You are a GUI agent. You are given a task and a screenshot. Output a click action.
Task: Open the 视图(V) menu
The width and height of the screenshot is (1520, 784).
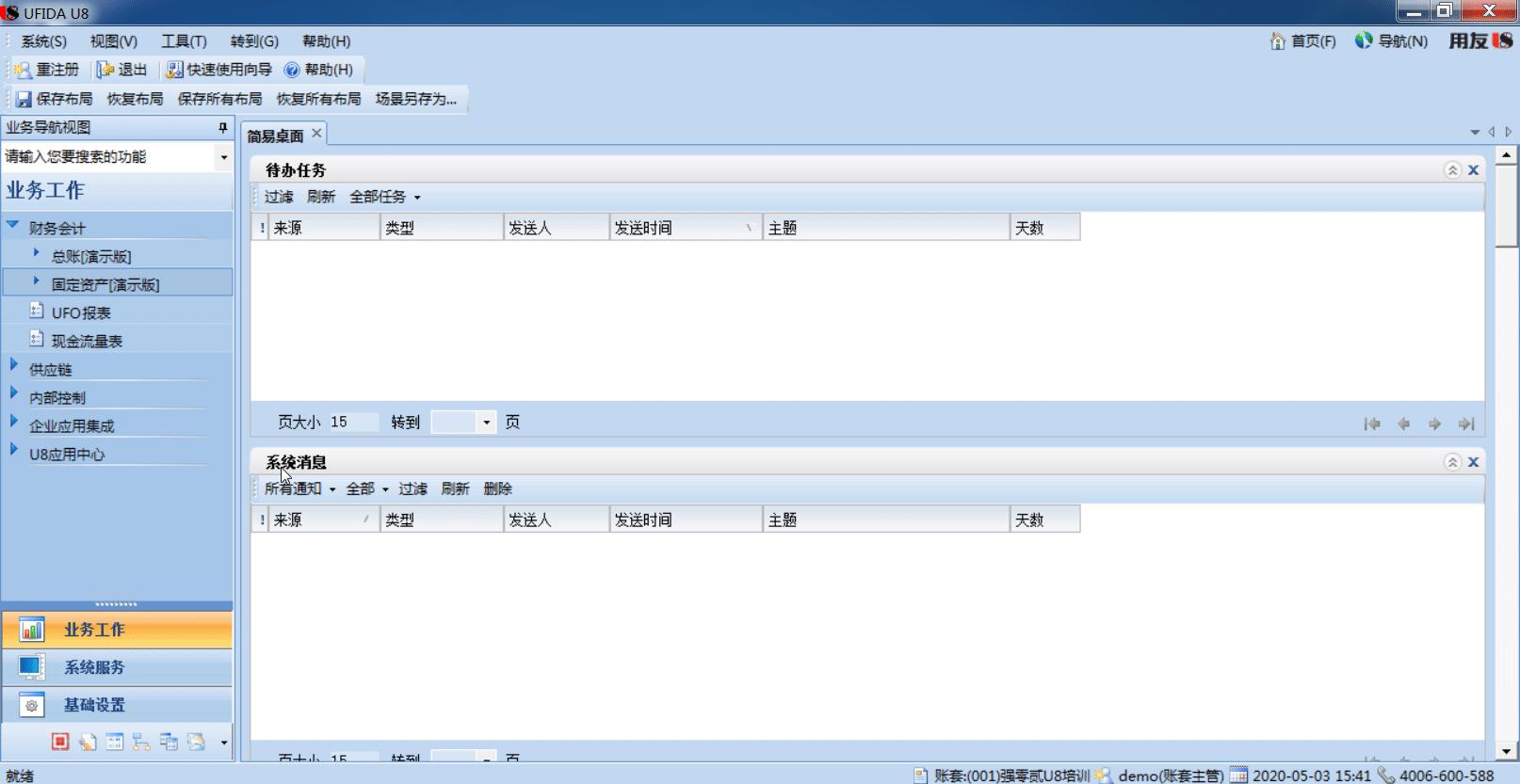click(x=114, y=41)
